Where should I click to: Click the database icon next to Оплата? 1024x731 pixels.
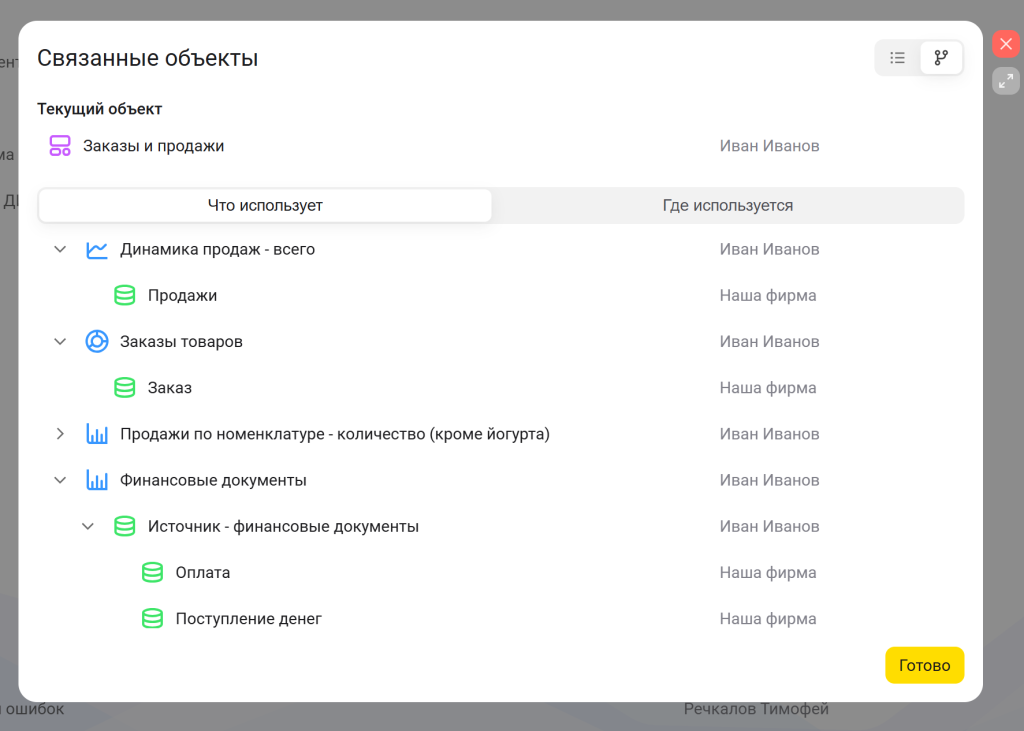(152, 573)
